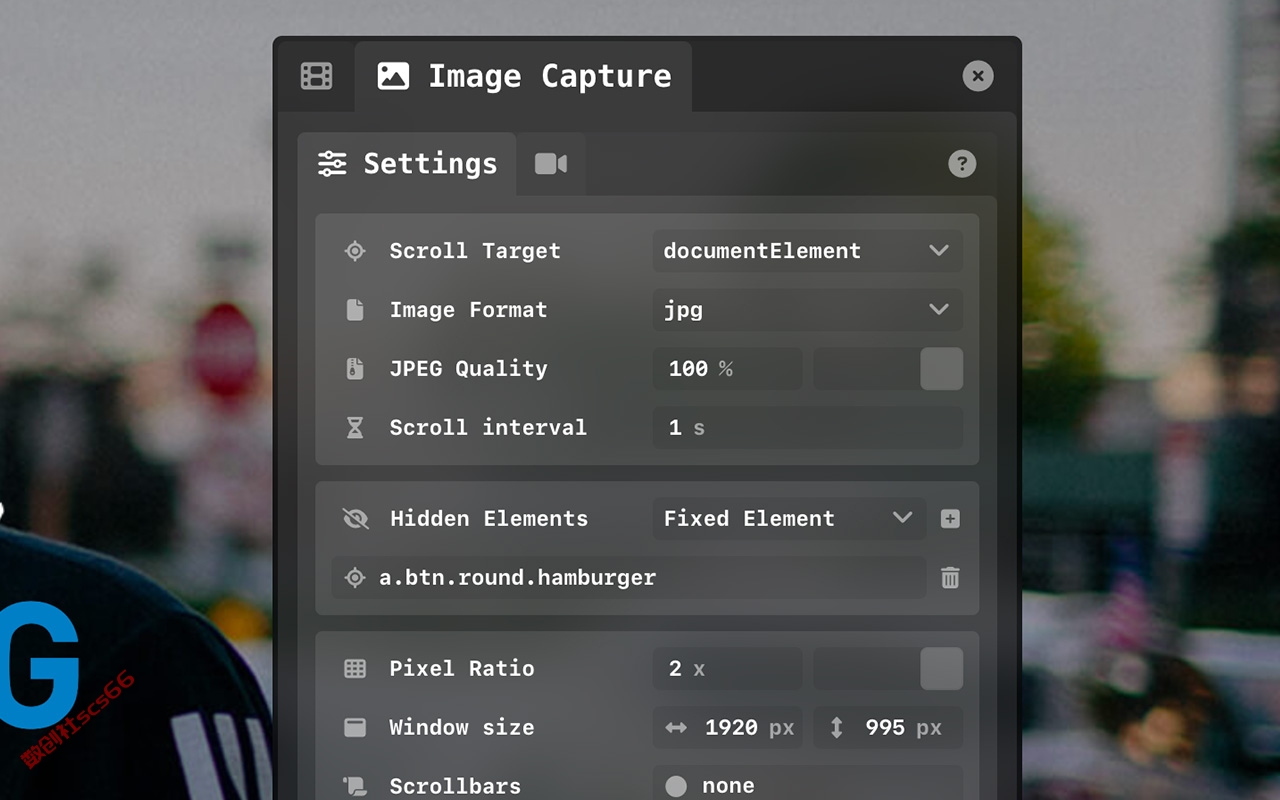
Task: Select the Image Capture tab
Action: 523,76
